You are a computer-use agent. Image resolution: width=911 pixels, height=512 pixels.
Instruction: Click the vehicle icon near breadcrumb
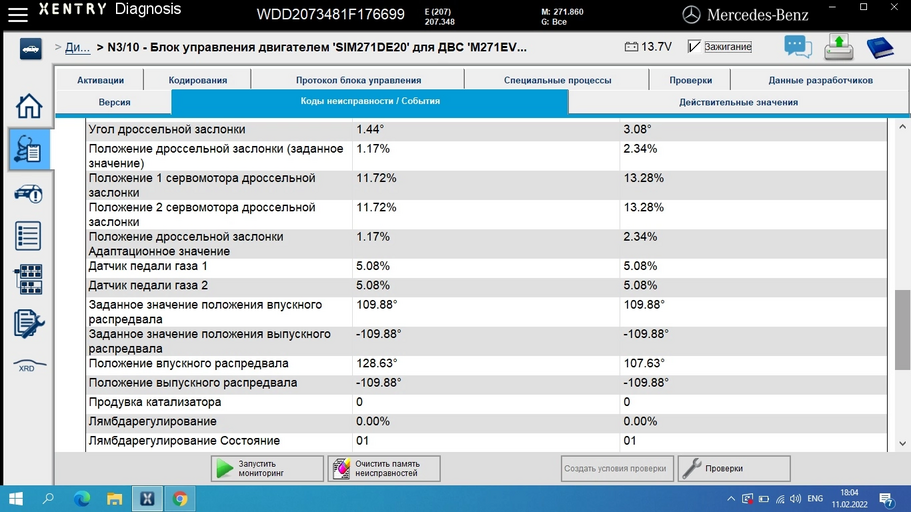pyautogui.click(x=30, y=49)
